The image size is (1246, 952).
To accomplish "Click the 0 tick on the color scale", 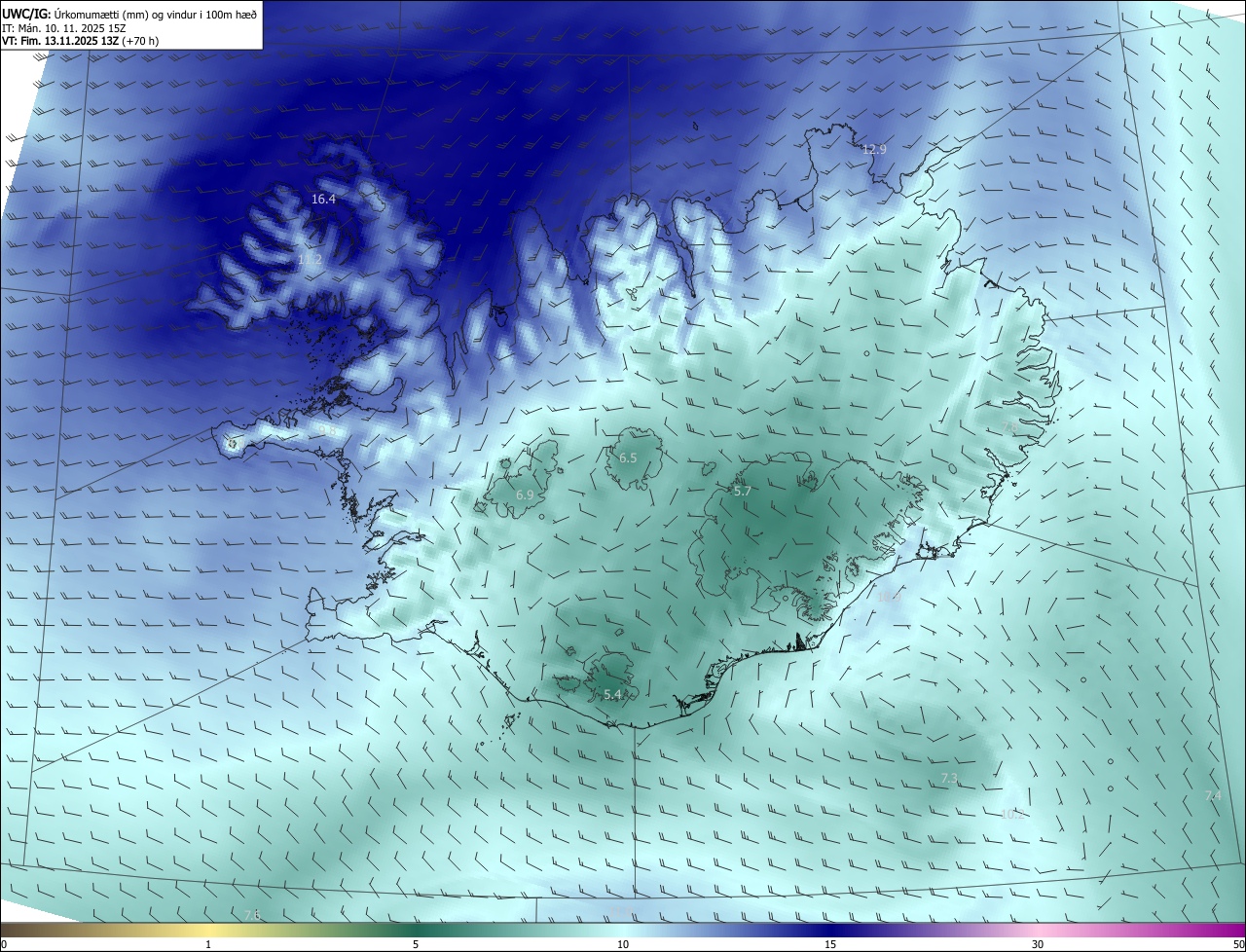I will (4, 944).
